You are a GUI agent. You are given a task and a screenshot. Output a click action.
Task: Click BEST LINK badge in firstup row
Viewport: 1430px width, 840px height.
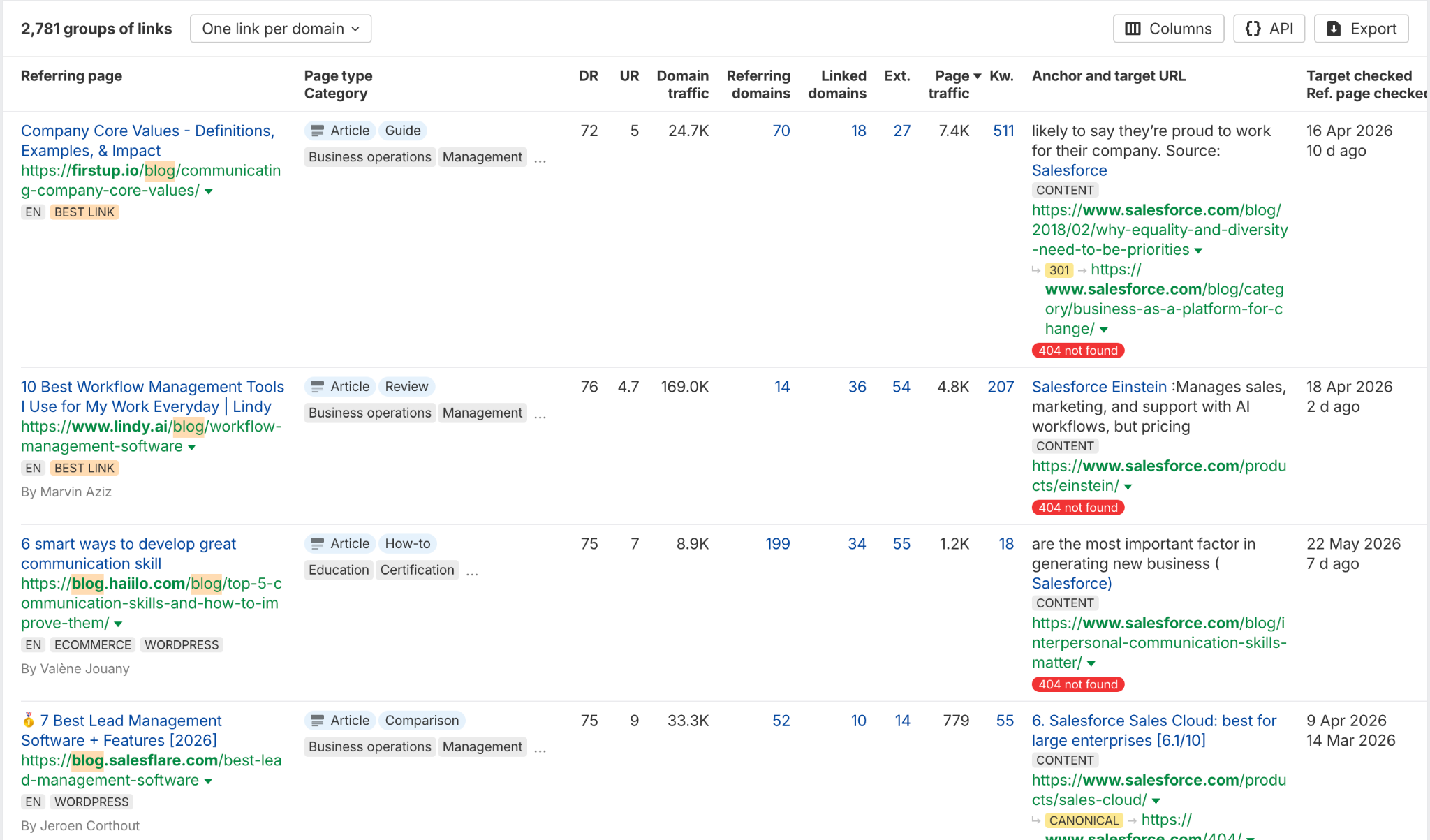pos(84,212)
